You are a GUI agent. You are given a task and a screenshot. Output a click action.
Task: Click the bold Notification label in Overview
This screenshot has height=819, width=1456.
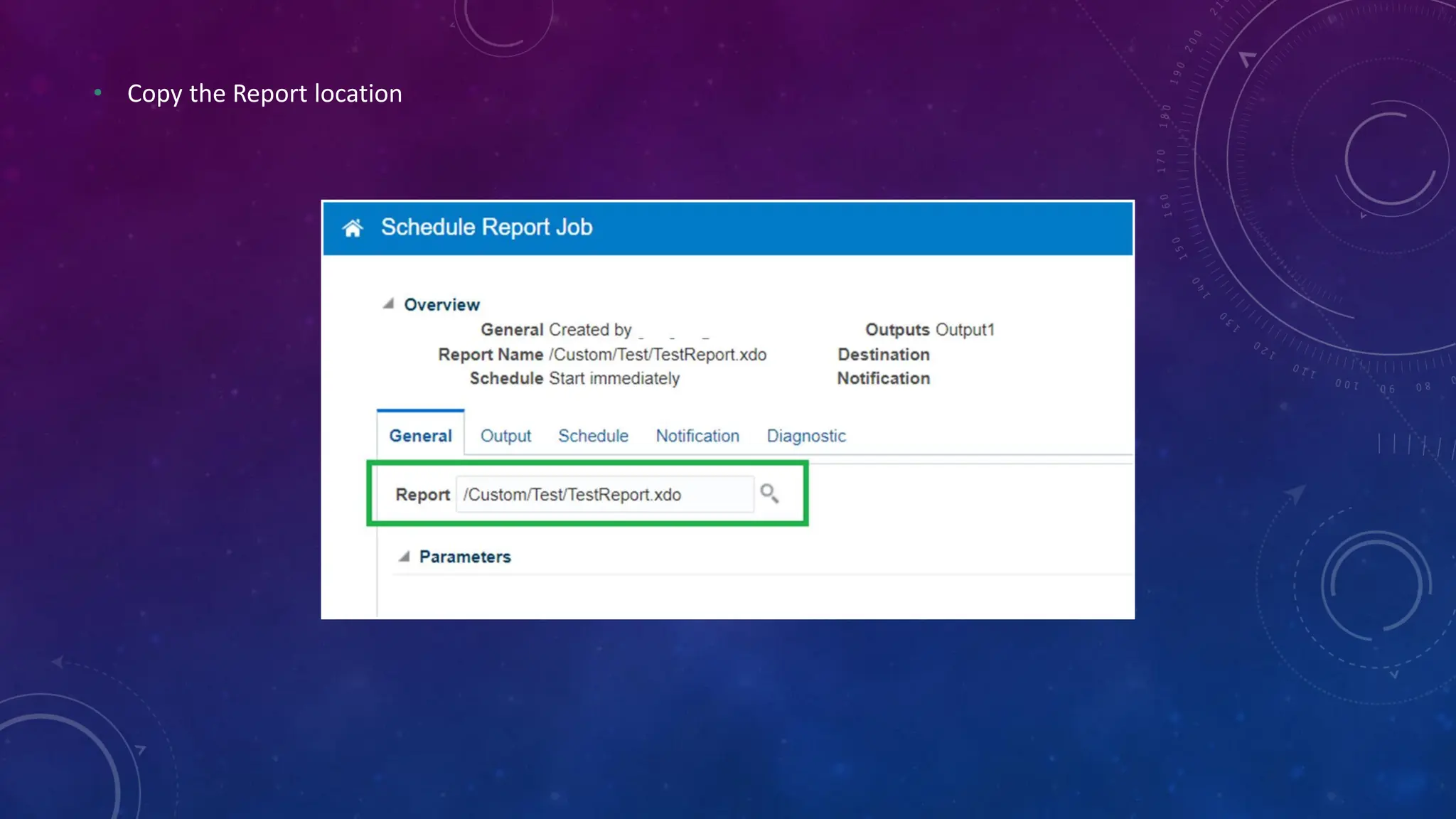pyautogui.click(x=883, y=379)
